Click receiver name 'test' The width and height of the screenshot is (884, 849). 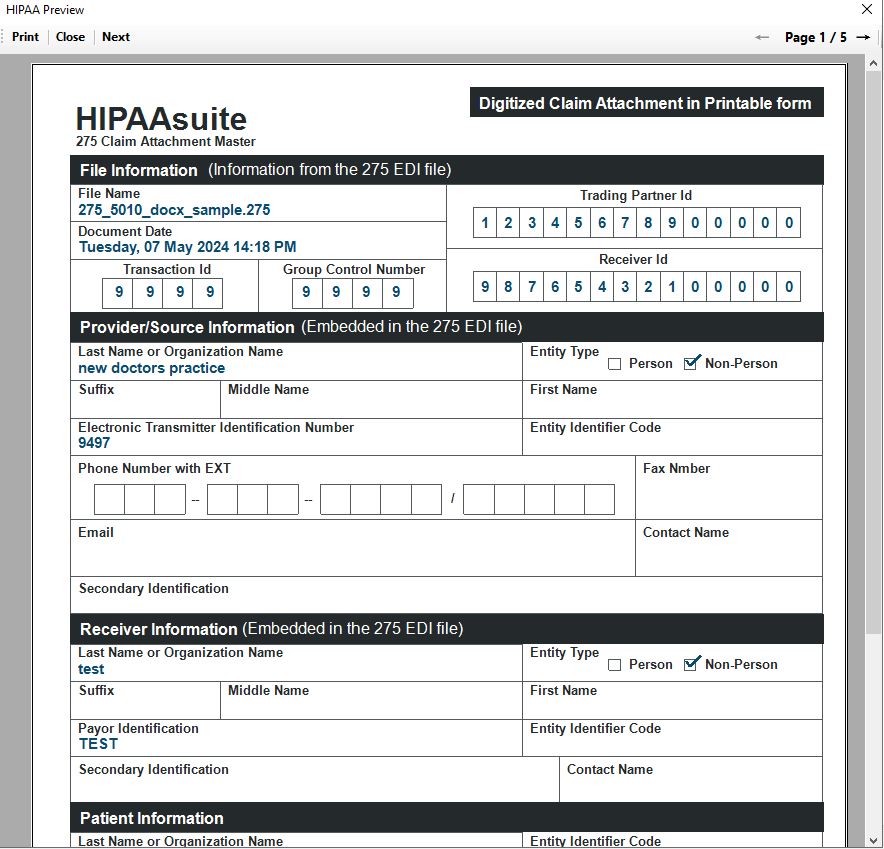(x=91, y=669)
